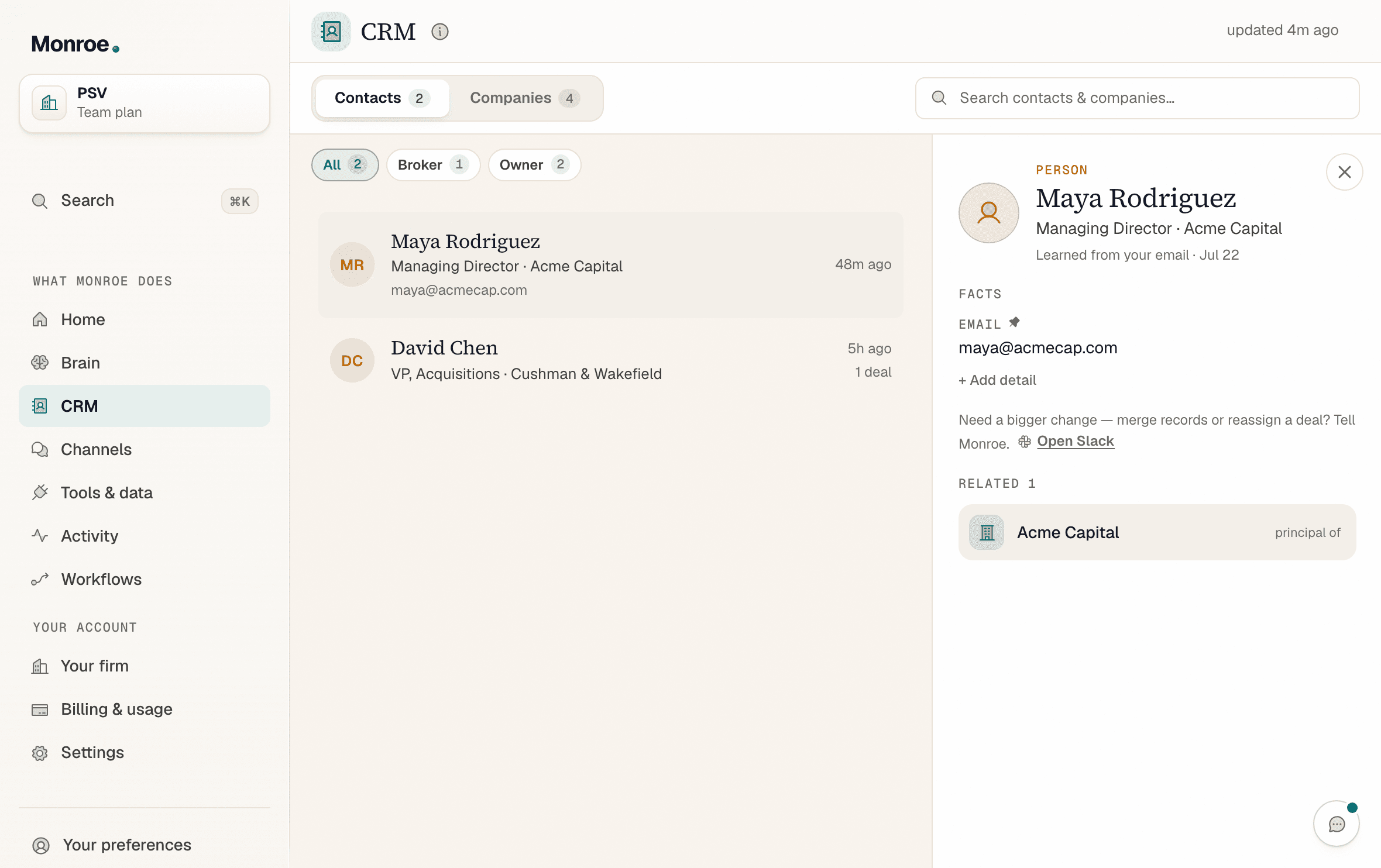Click the magnifier icon in contacts search
This screenshot has height=868, width=1381.
(x=939, y=98)
